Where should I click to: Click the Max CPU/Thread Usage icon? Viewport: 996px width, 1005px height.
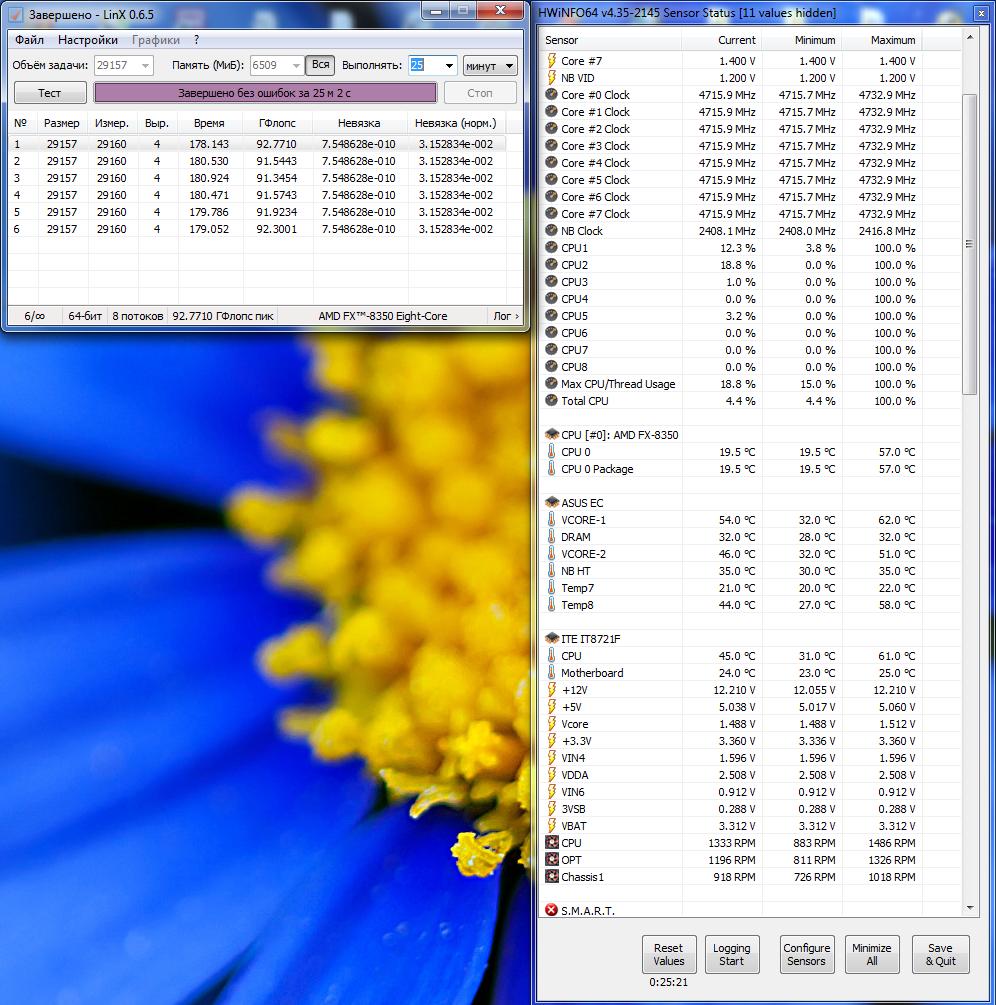pos(551,383)
